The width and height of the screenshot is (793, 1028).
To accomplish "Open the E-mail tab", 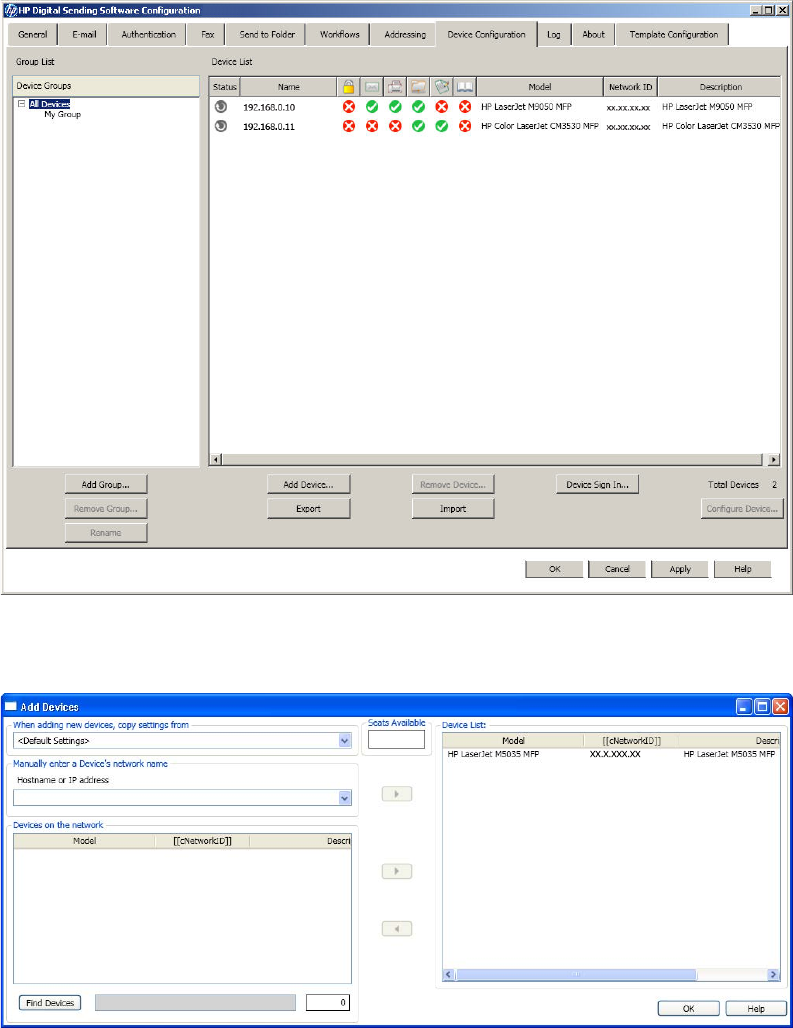I will 84,35.
